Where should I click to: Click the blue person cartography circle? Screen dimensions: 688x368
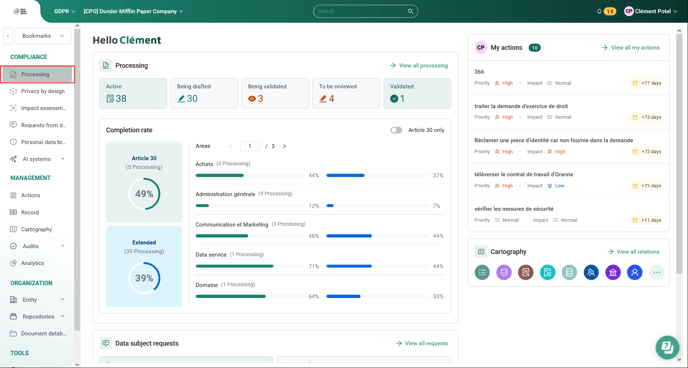634,272
